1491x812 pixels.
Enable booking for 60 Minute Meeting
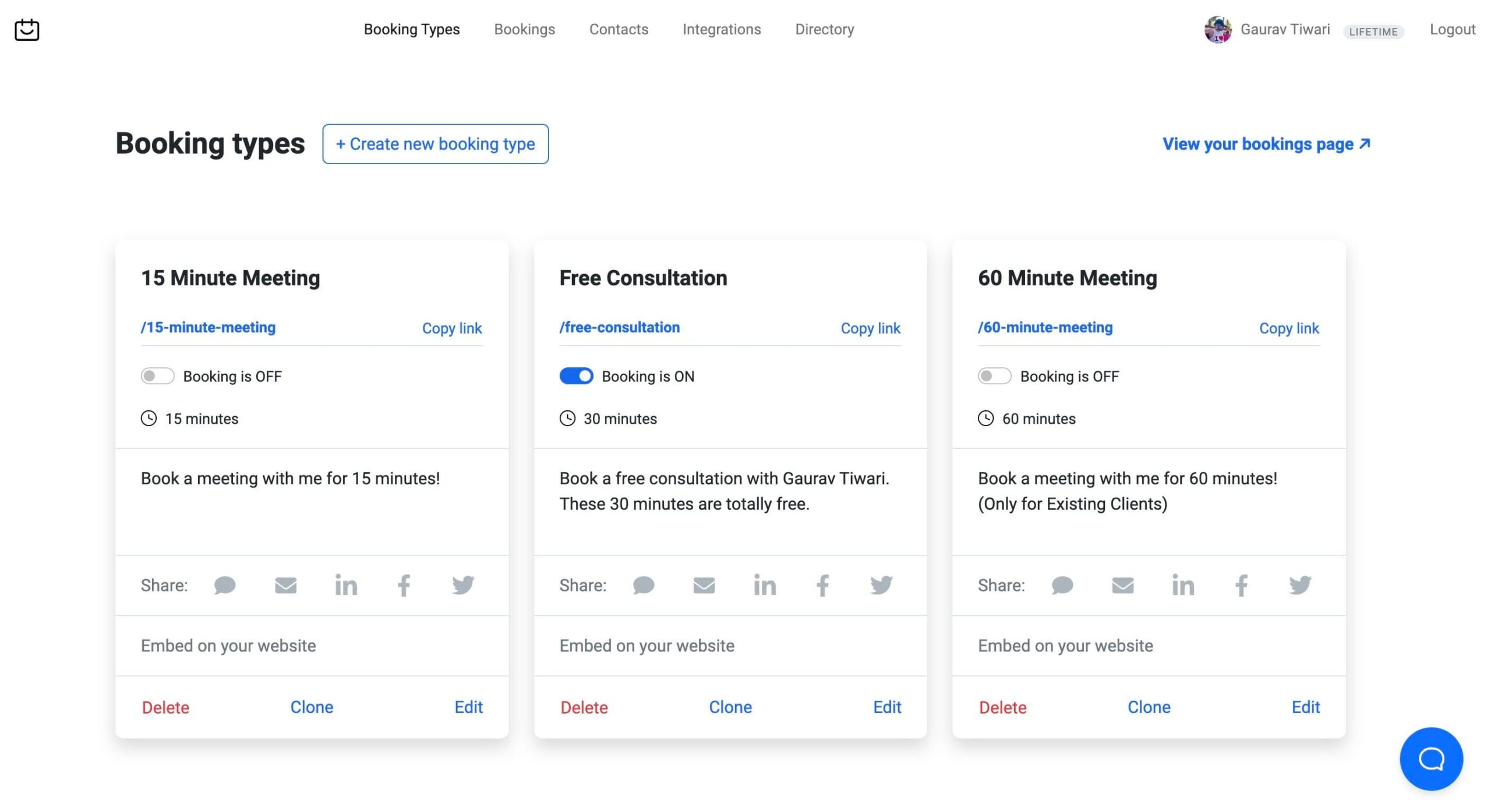(994, 376)
